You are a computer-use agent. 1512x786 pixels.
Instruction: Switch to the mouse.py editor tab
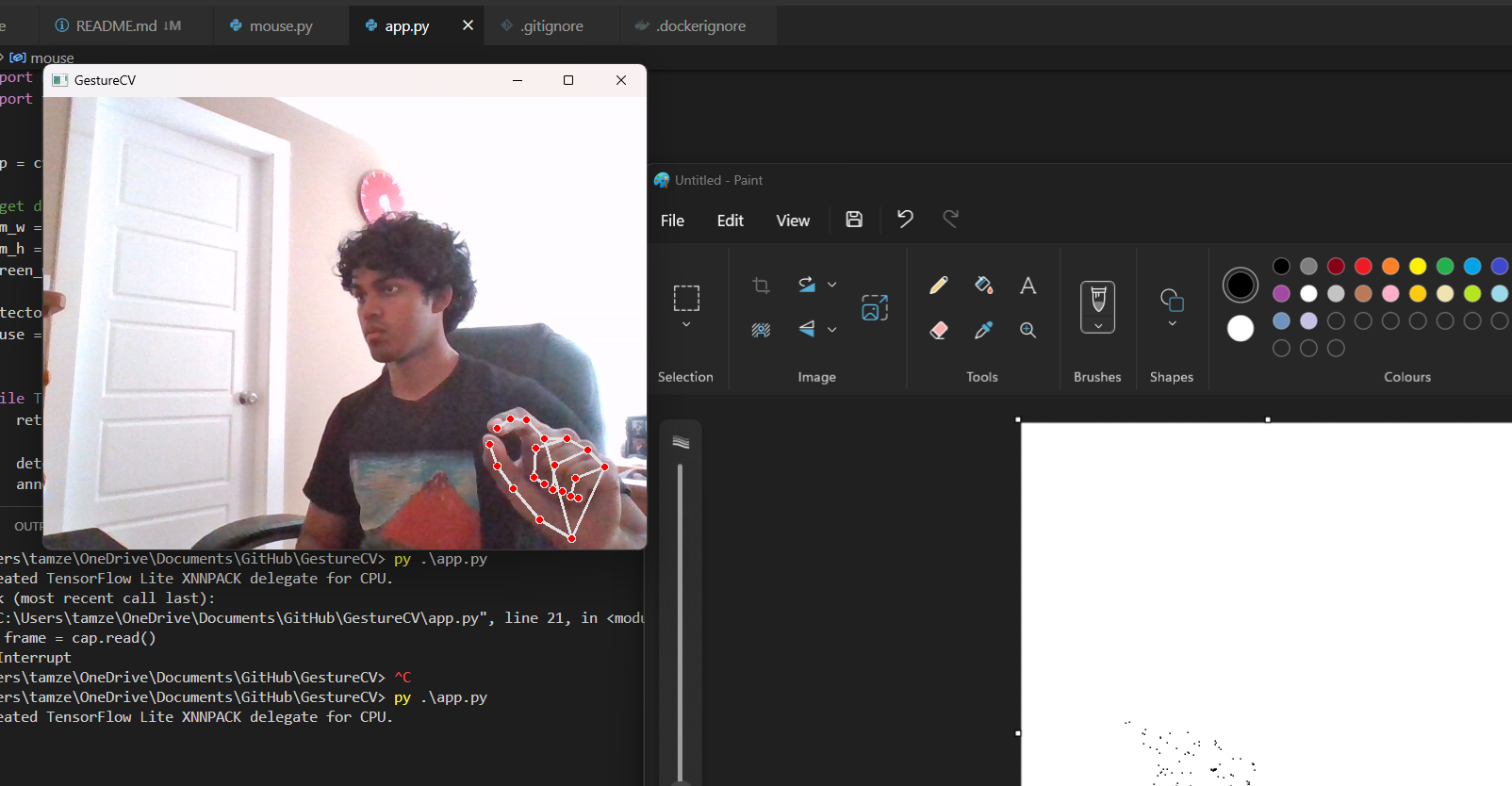pyautogui.click(x=281, y=25)
